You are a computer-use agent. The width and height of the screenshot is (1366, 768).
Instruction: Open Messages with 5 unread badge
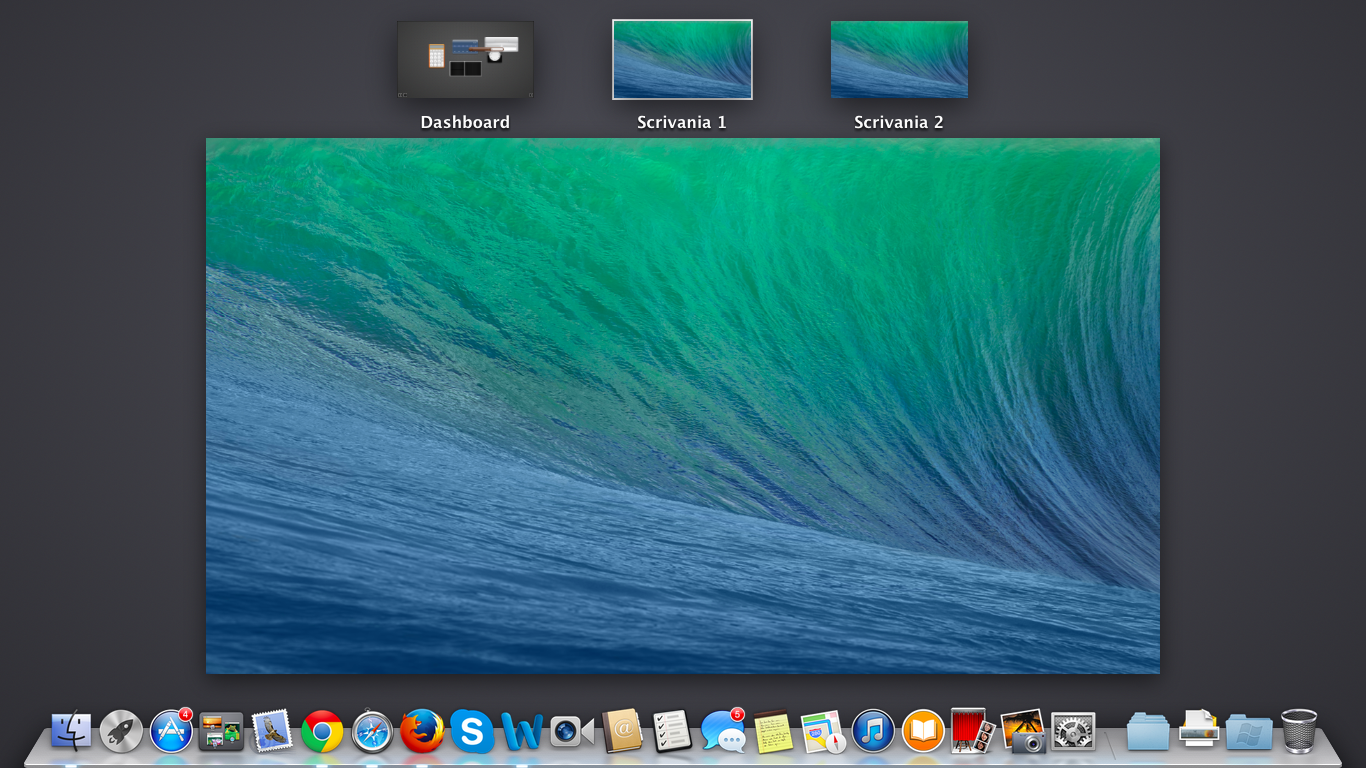pyautogui.click(x=722, y=731)
